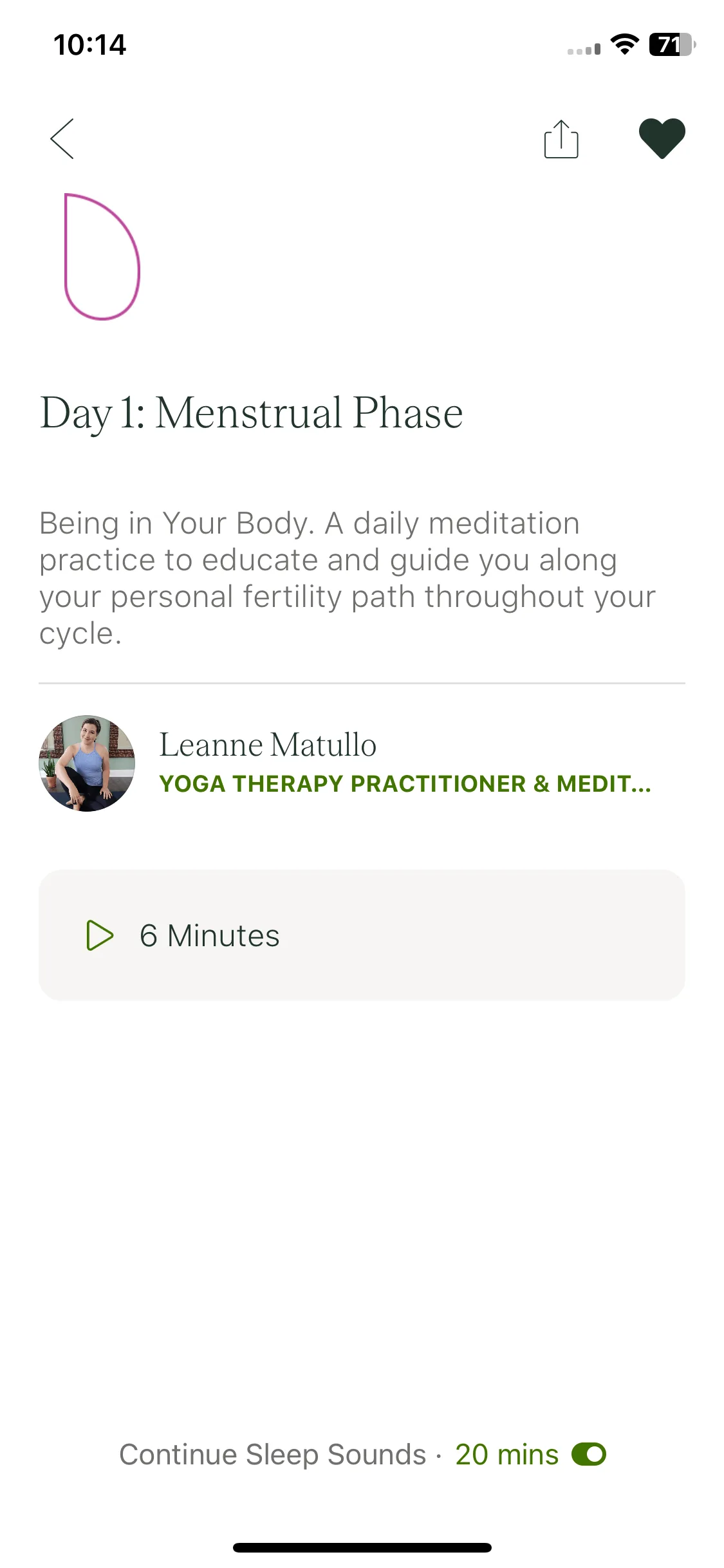The height and width of the screenshot is (1568, 724).
Task: Unfavorite with the heart icon
Action: [662, 138]
